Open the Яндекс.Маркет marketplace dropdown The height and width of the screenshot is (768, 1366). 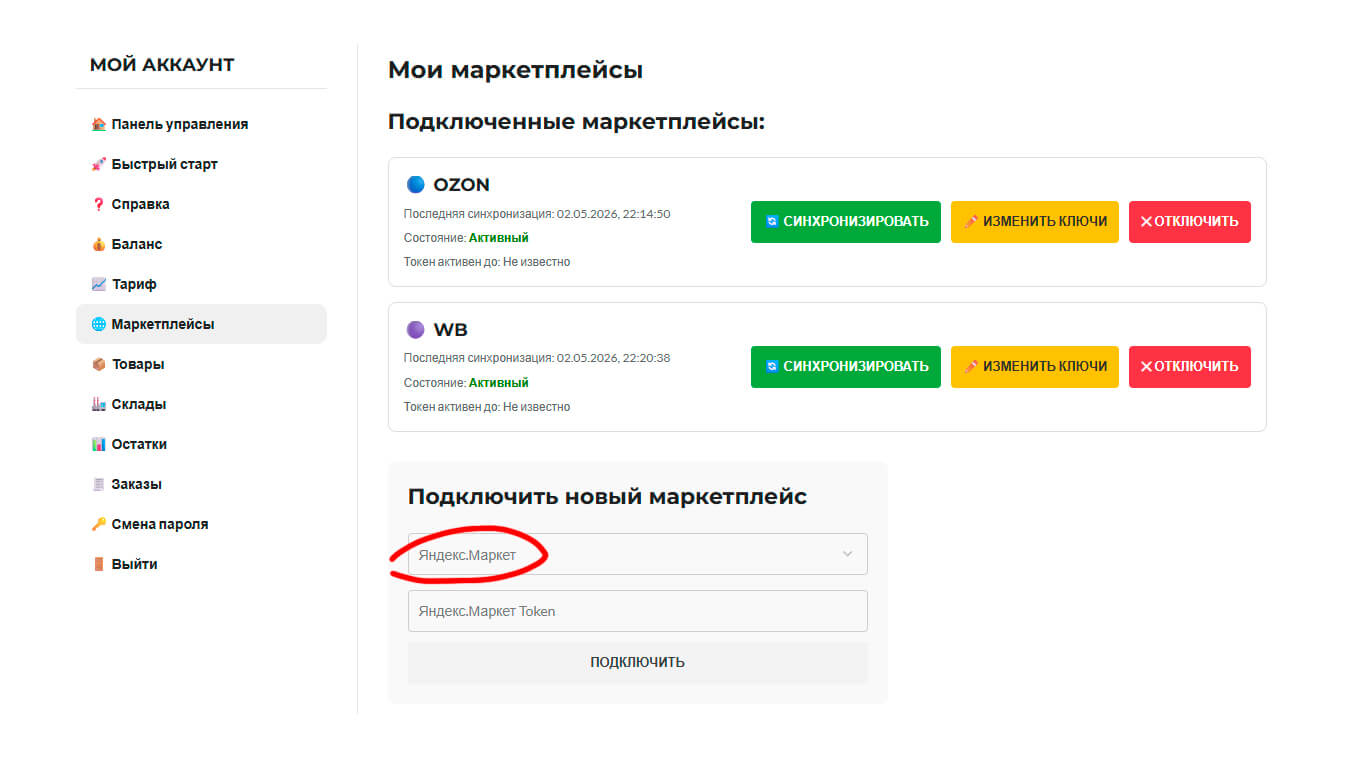(x=638, y=554)
